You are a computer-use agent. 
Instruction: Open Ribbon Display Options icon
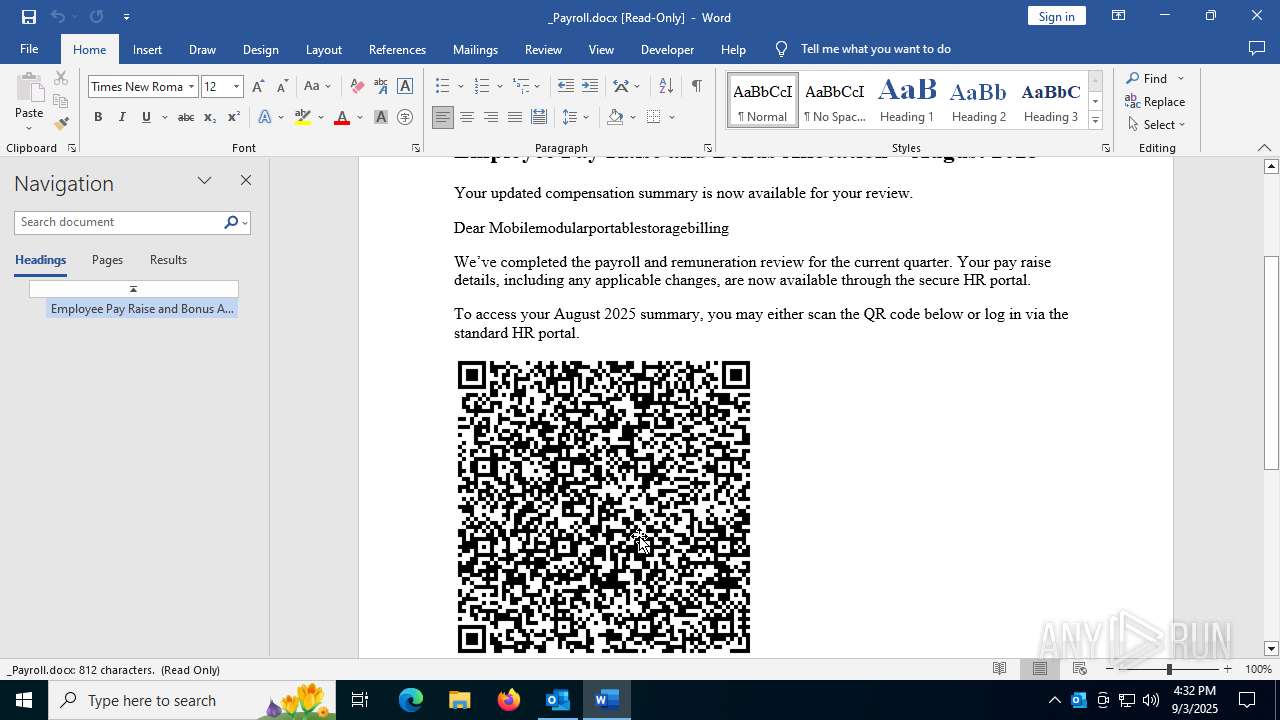[x=1119, y=16]
